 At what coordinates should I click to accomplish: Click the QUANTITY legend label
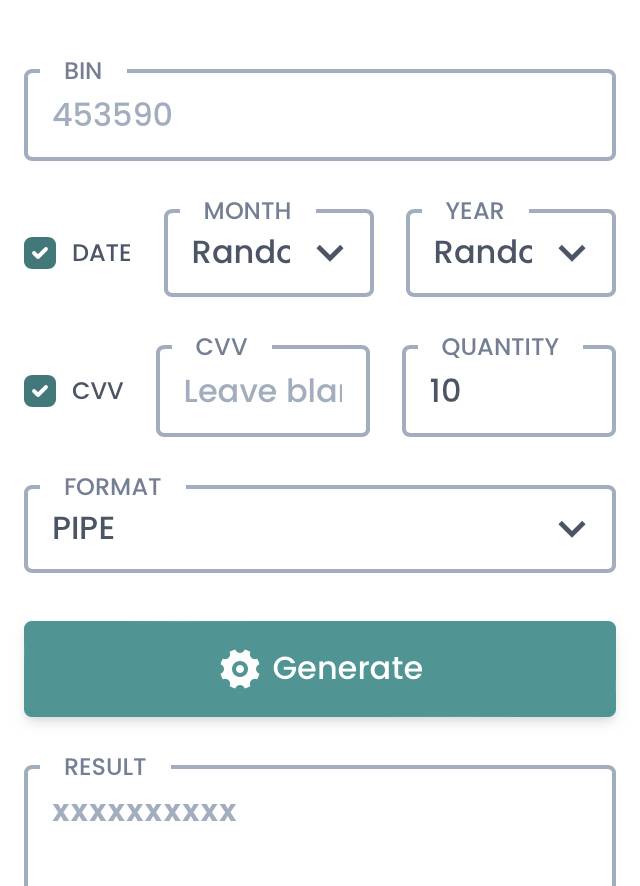(x=500, y=347)
